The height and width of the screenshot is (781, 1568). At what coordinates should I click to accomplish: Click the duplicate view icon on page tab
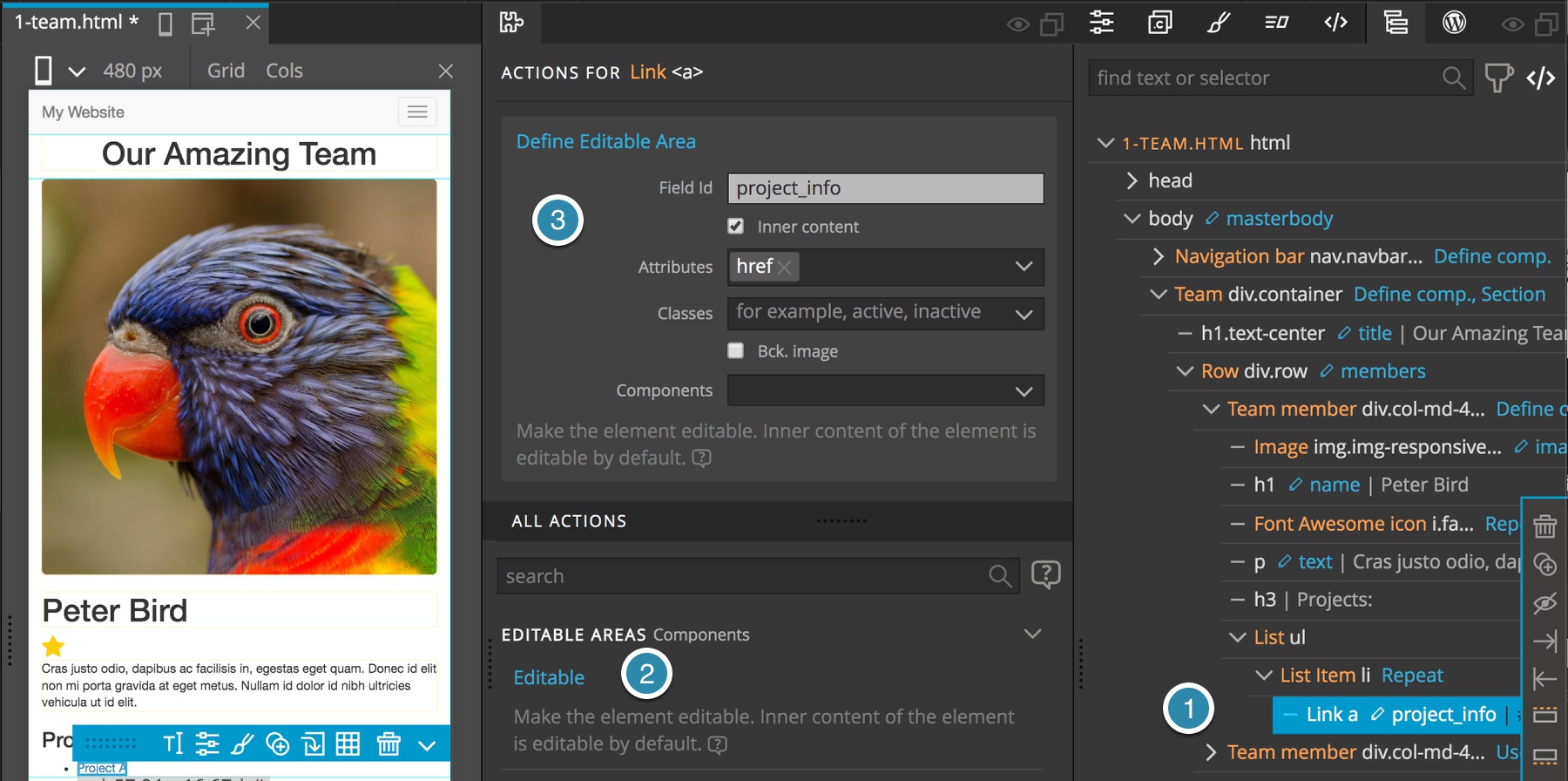(203, 24)
